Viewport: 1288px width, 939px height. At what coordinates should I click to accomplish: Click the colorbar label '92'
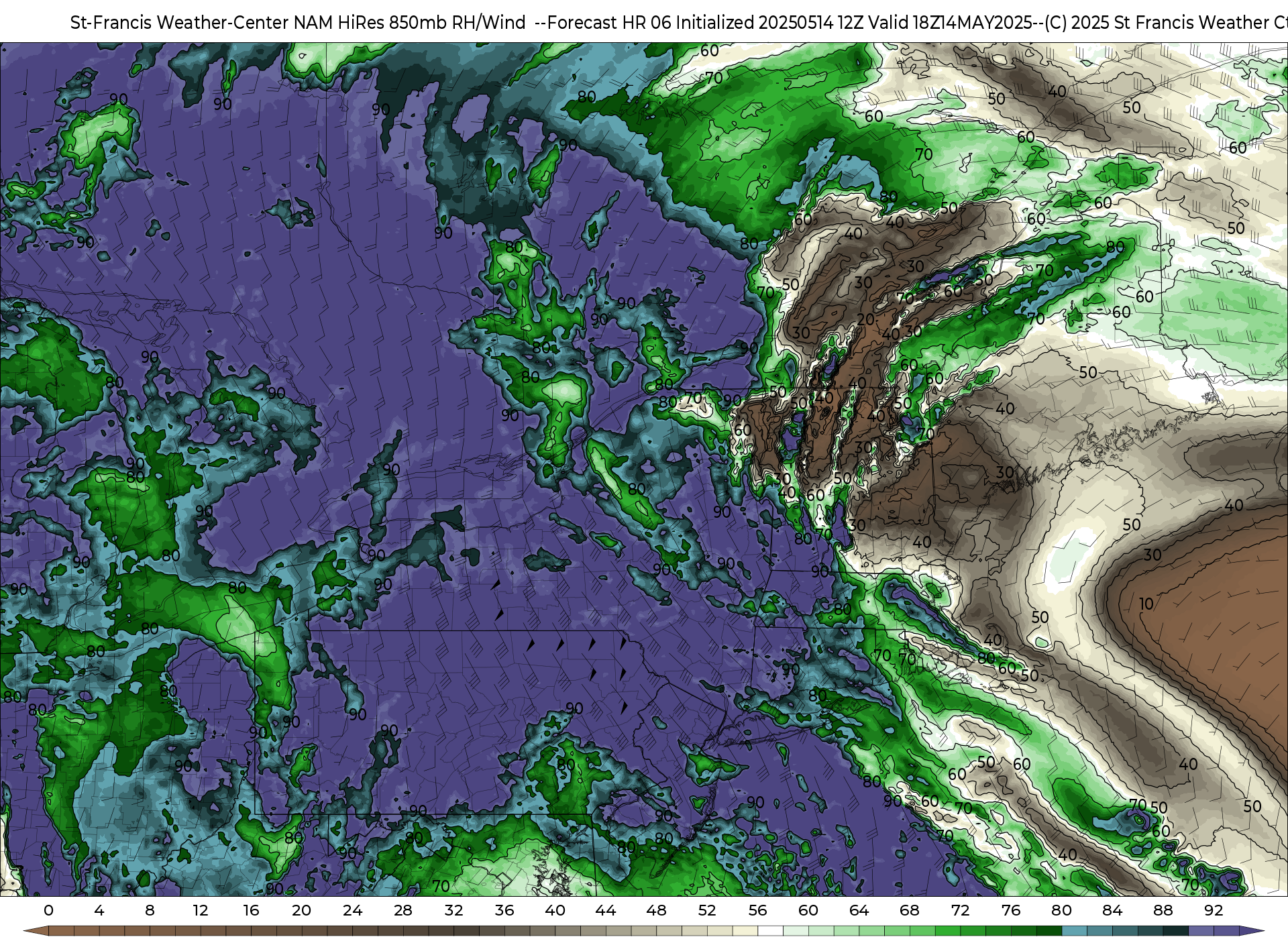1214,910
